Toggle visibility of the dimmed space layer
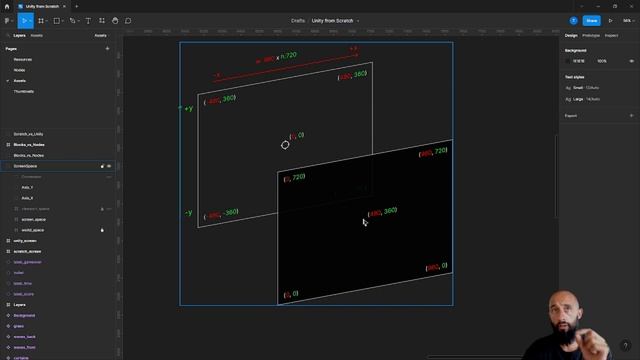The image size is (640, 360). pos(109,209)
